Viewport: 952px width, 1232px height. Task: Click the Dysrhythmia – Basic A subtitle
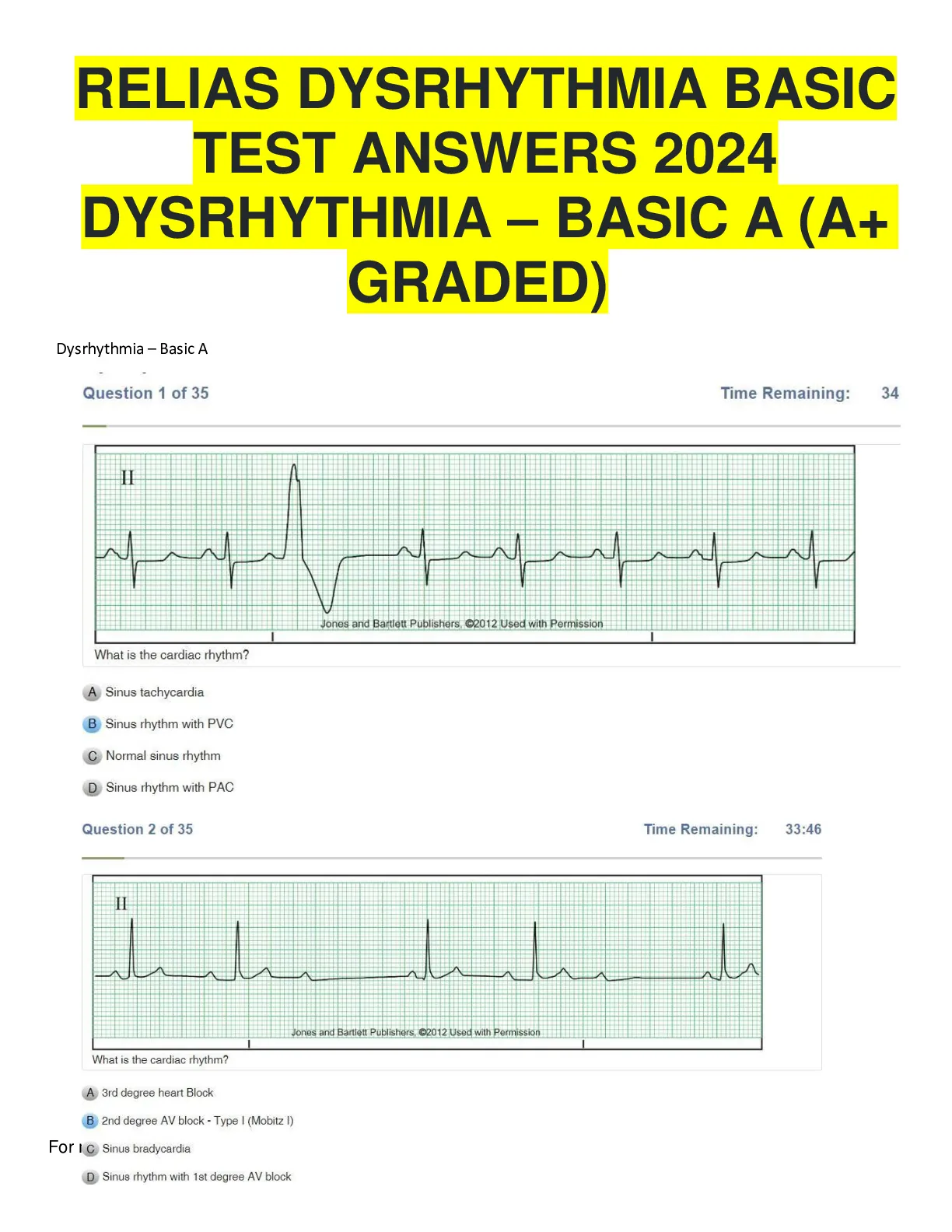click(x=132, y=348)
